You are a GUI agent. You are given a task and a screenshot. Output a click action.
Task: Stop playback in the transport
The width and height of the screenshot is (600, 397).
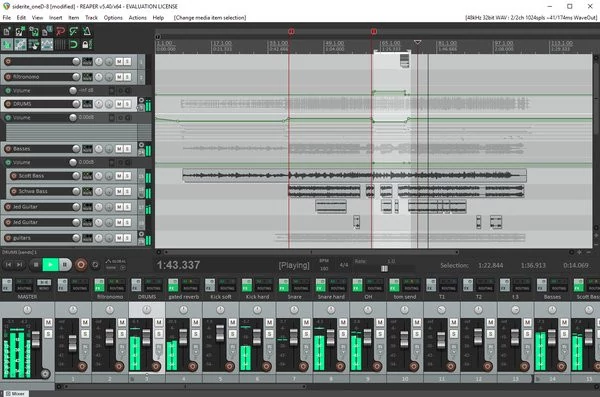pos(36,265)
